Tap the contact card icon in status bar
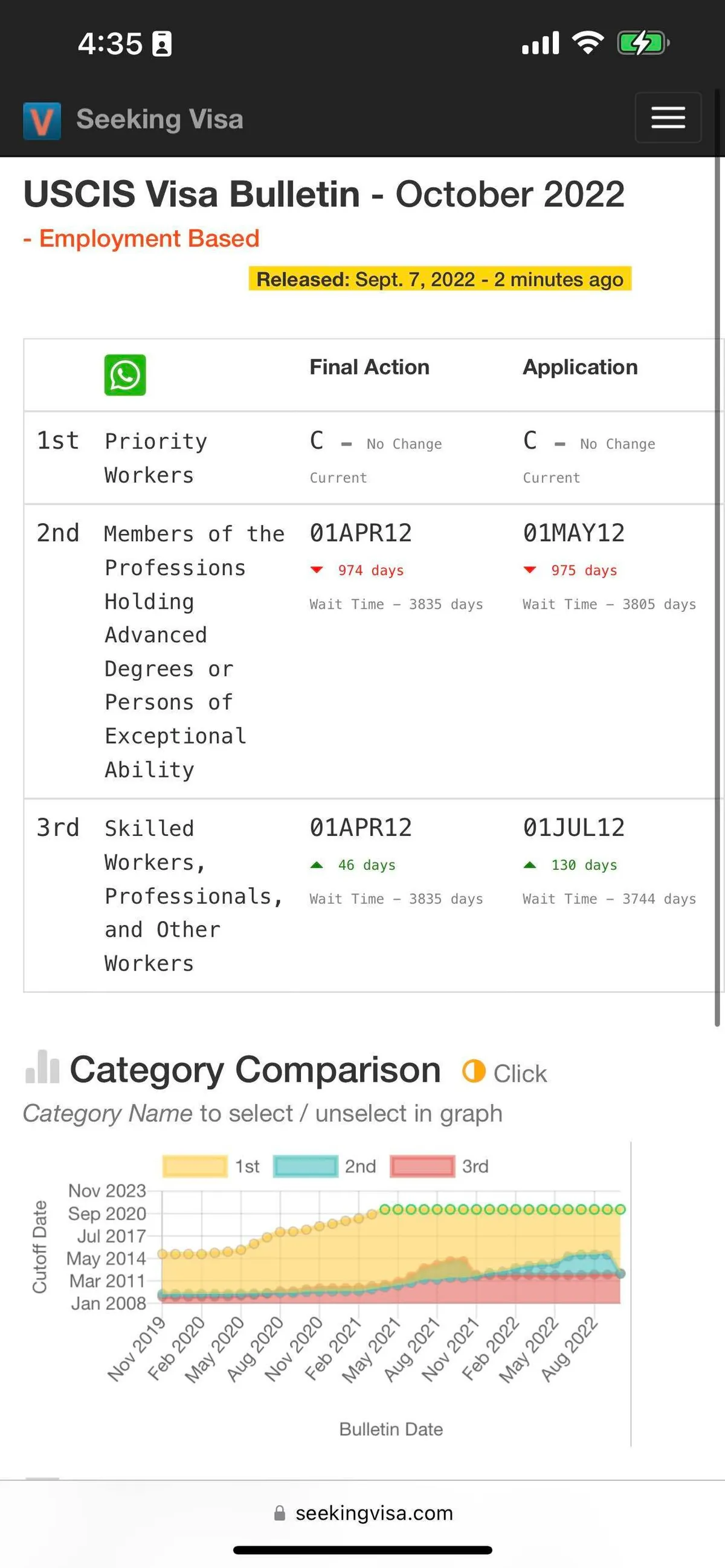This screenshot has width=725, height=1568. [x=162, y=44]
